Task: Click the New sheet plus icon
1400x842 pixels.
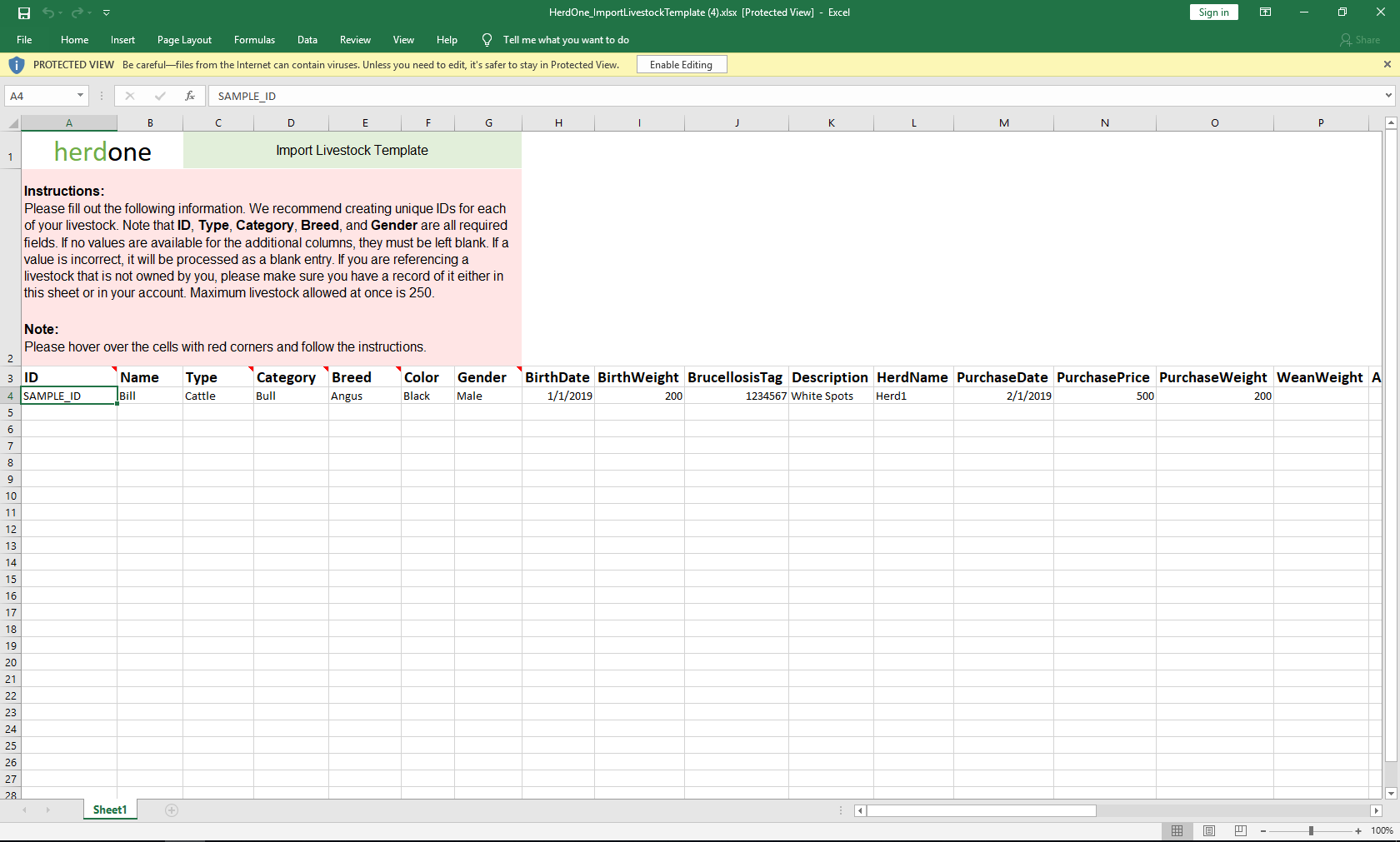Action: [172, 810]
